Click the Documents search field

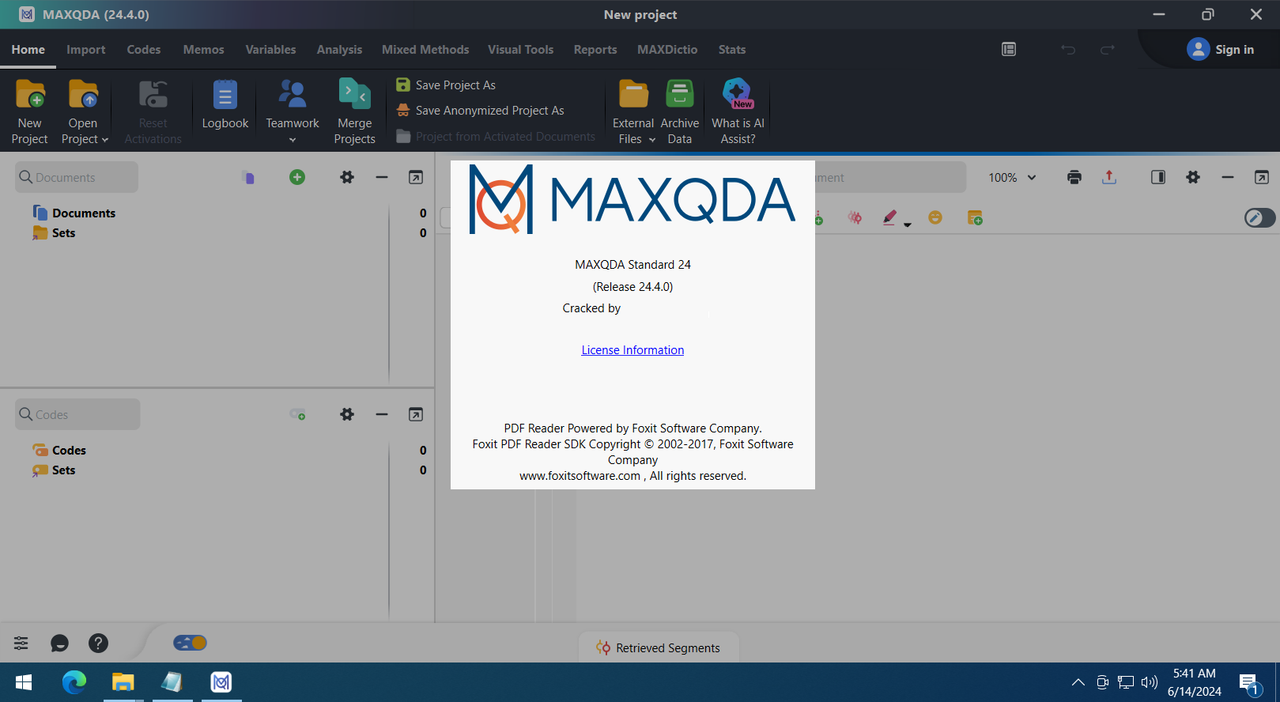click(77, 177)
